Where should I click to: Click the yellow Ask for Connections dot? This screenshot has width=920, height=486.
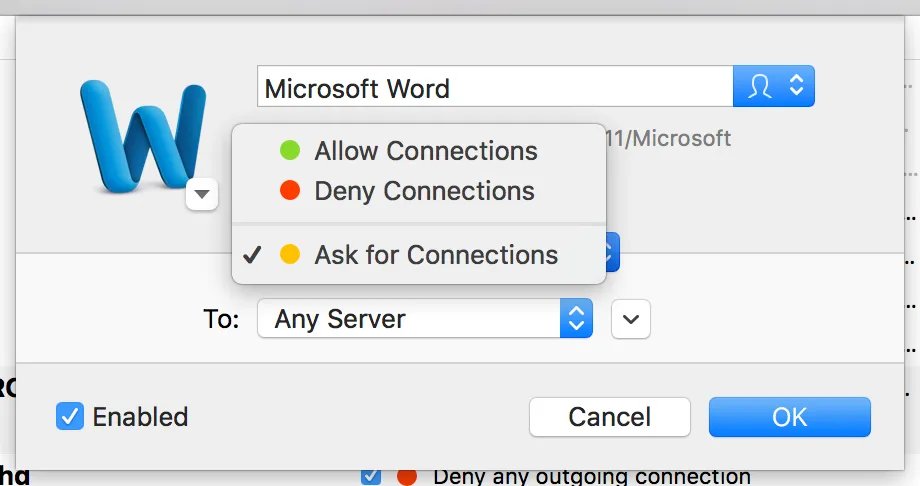click(x=290, y=254)
